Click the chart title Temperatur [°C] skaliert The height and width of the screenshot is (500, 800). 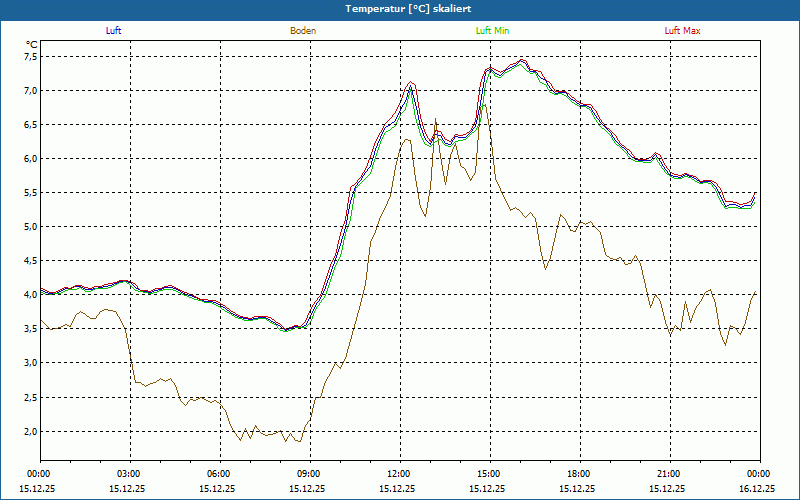(408, 9)
